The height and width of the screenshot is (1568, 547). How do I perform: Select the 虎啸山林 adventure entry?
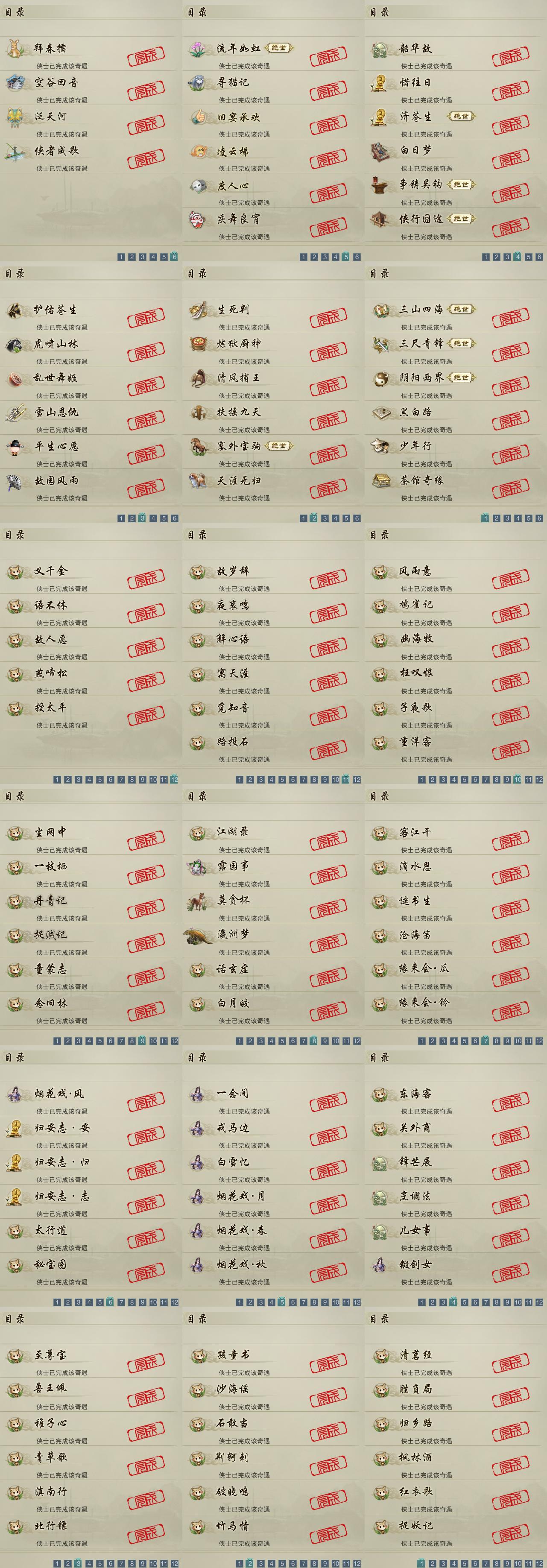[91, 349]
